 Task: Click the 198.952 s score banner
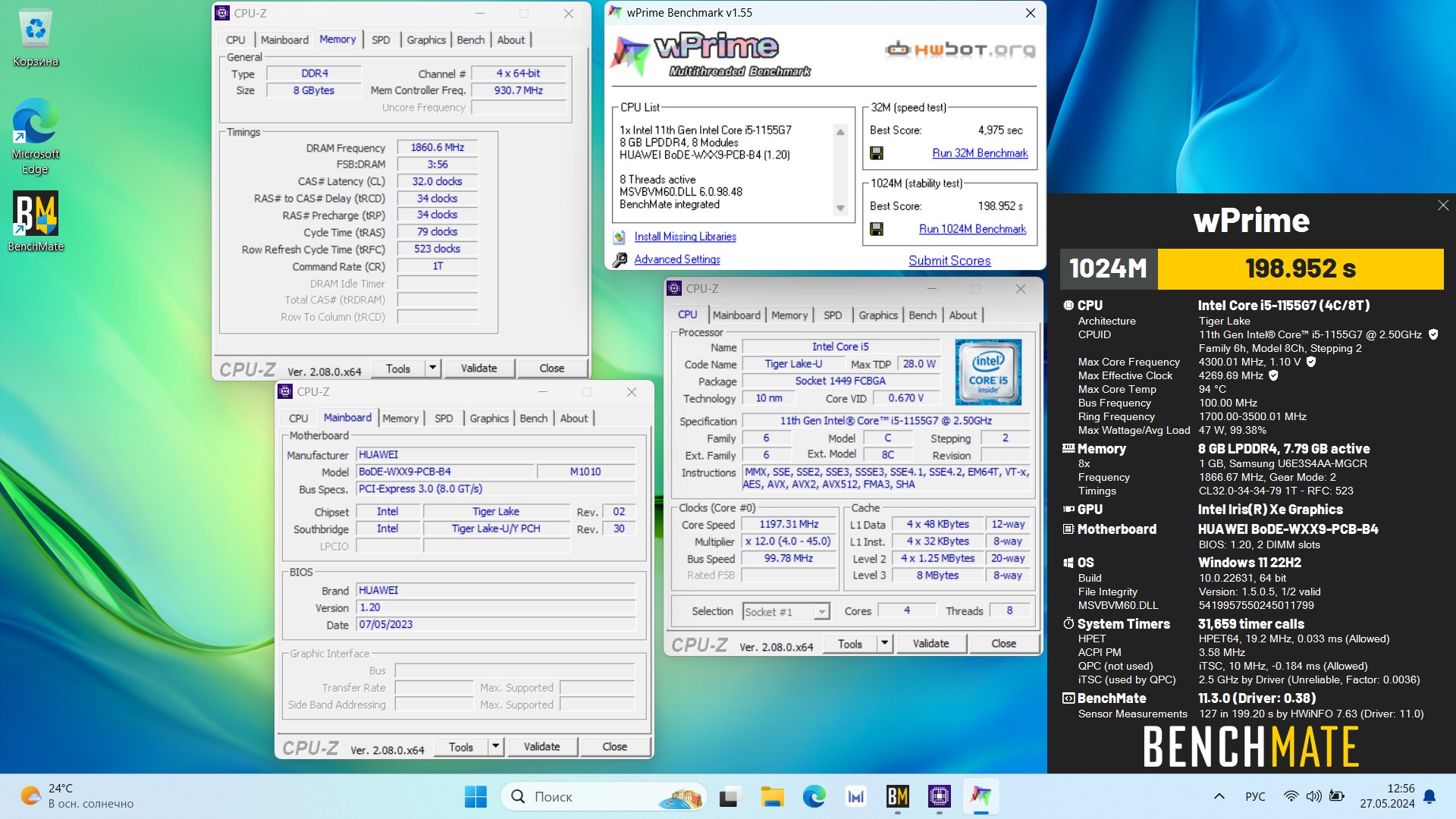coord(1301,268)
